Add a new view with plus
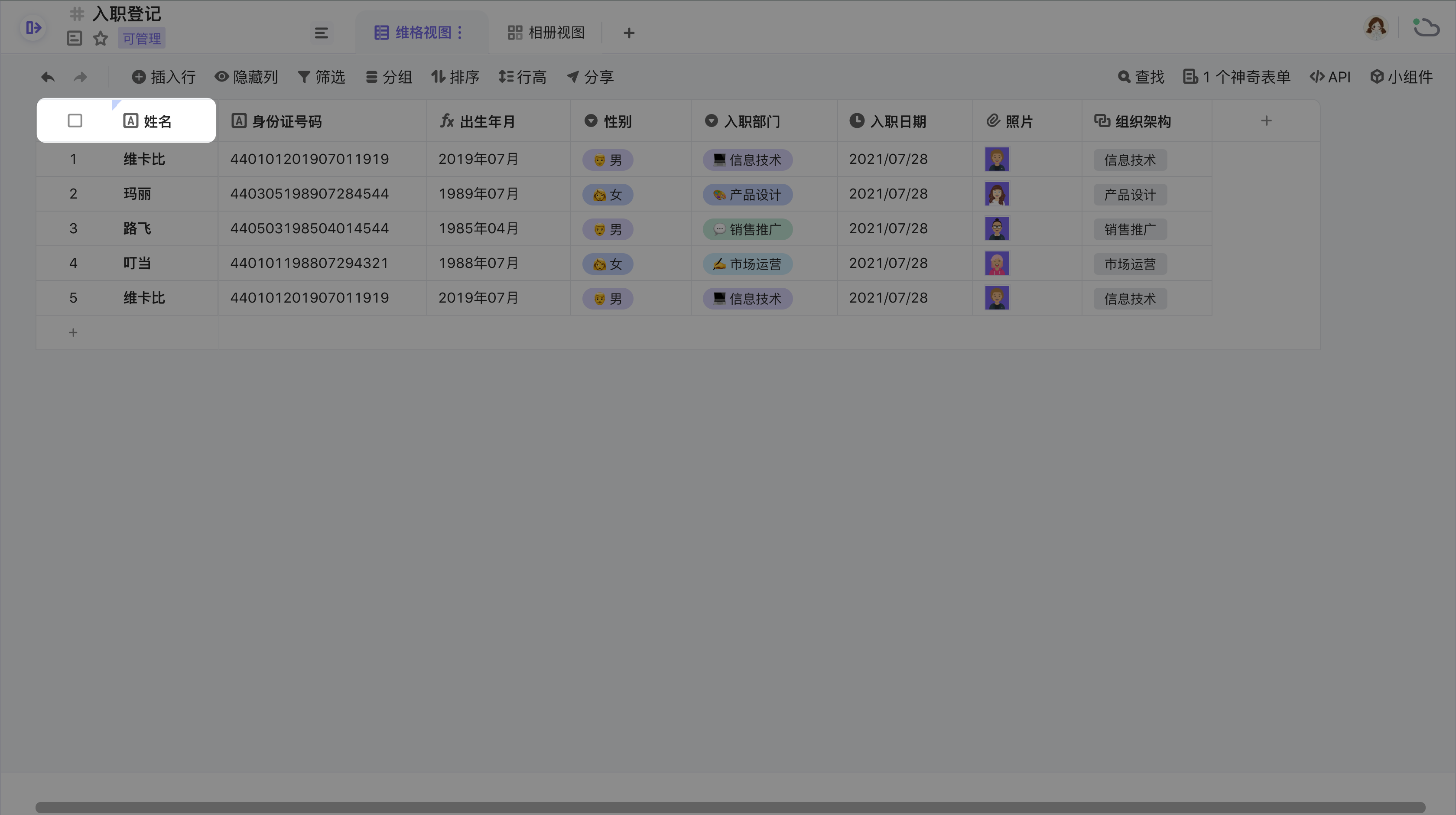This screenshot has width=1456, height=815. pos(628,33)
